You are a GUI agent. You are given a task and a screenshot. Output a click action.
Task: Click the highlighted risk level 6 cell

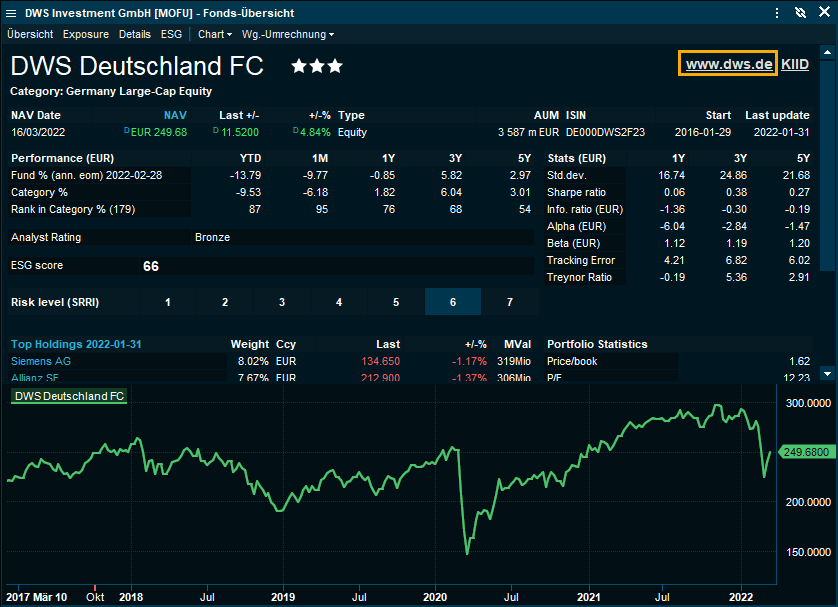[x=453, y=302]
